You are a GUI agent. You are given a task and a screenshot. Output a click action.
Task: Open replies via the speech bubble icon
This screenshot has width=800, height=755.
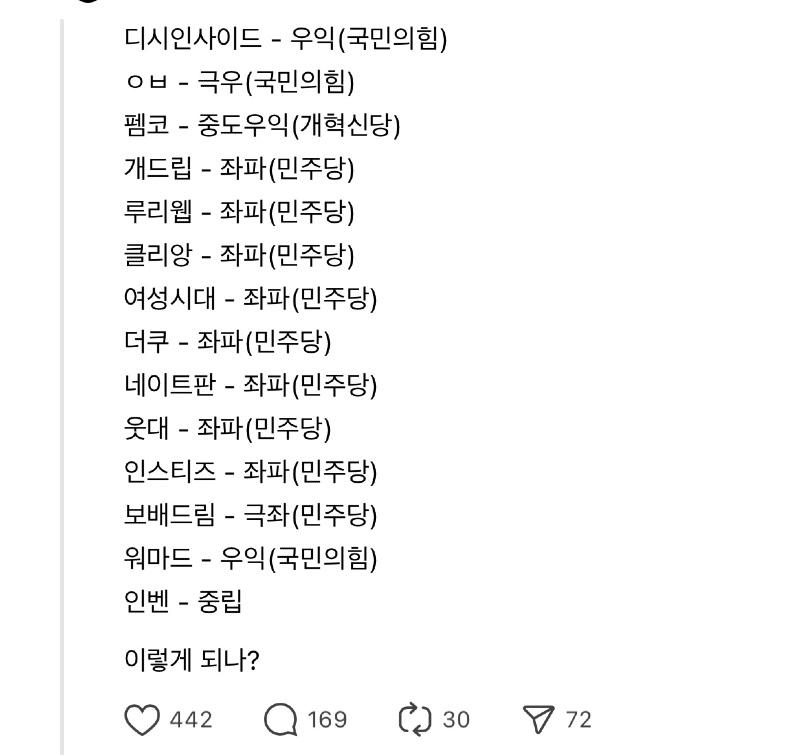click(x=280, y=720)
